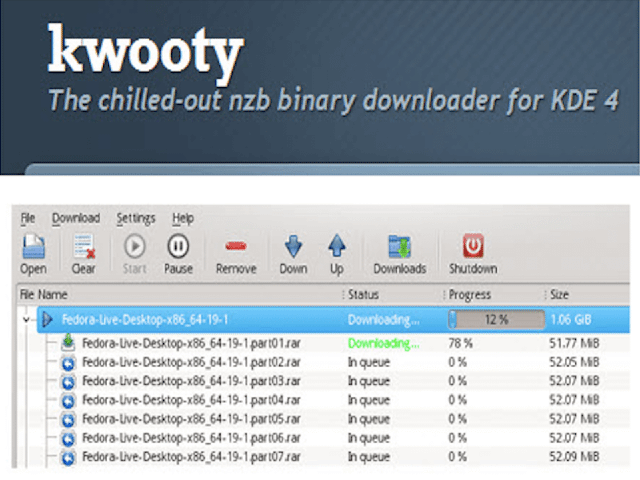This screenshot has width=640, height=480.
Task: Click the 78 % progress value
Action: coord(460,343)
